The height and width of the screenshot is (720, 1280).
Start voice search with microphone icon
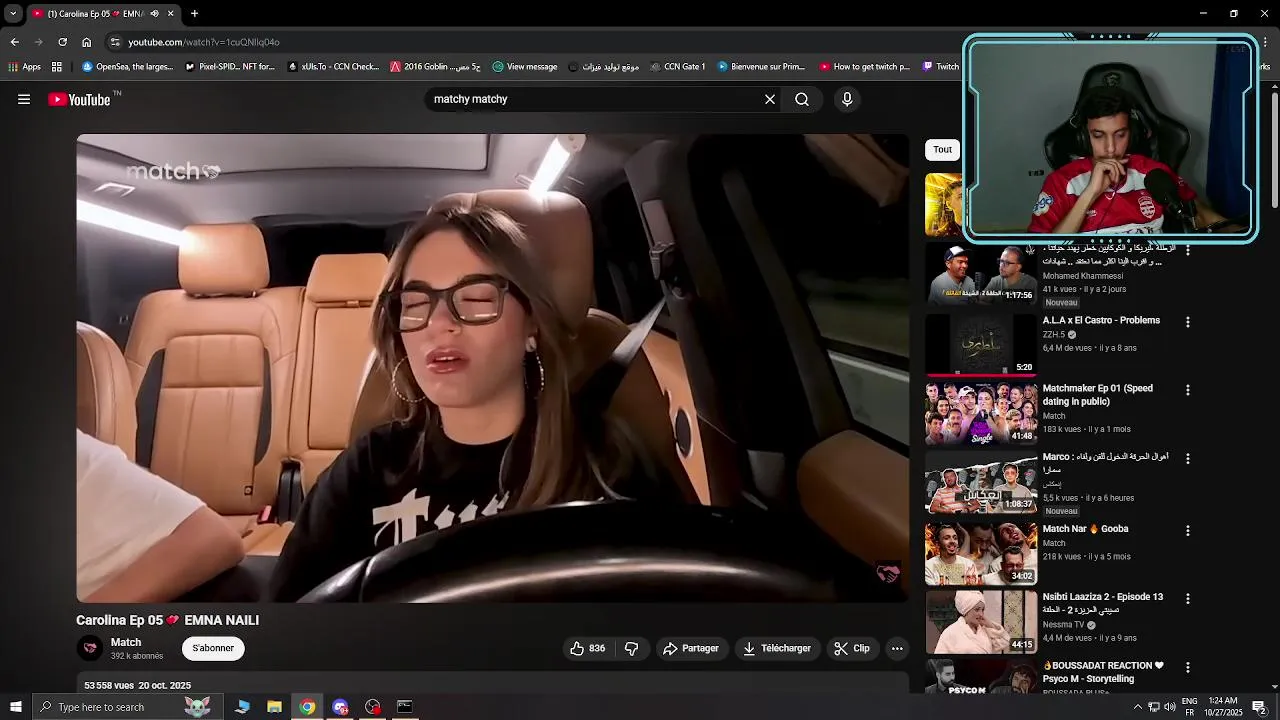point(847,99)
